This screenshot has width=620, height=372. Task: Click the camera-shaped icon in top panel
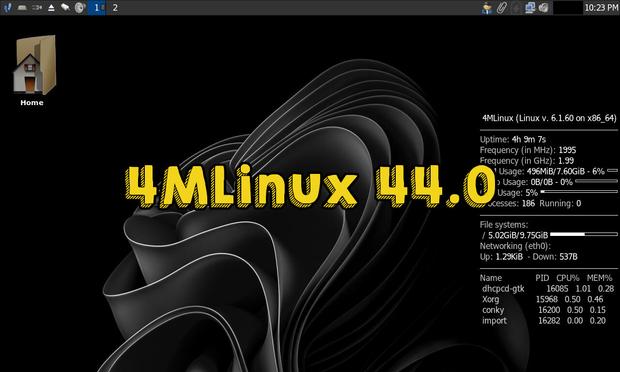click(x=37, y=8)
